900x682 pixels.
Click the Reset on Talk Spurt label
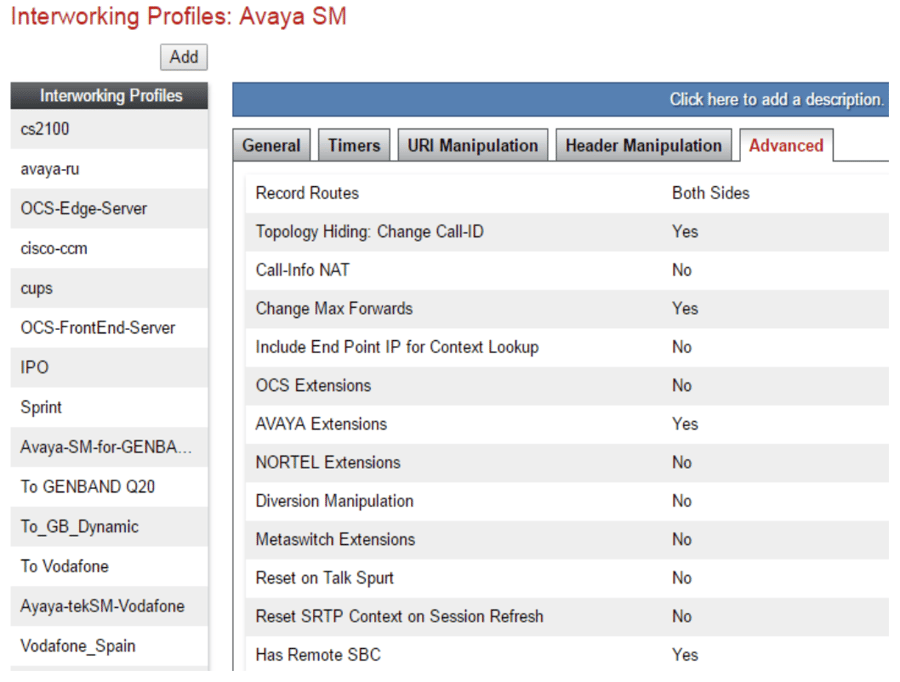pos(324,578)
